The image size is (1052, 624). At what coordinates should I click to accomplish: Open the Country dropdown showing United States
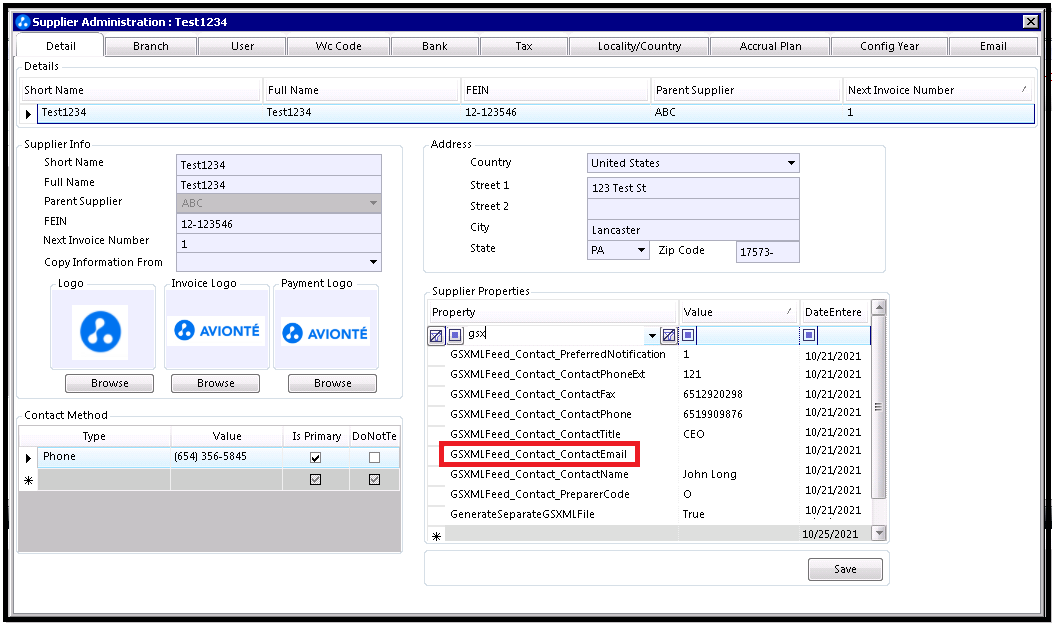[x=693, y=163]
